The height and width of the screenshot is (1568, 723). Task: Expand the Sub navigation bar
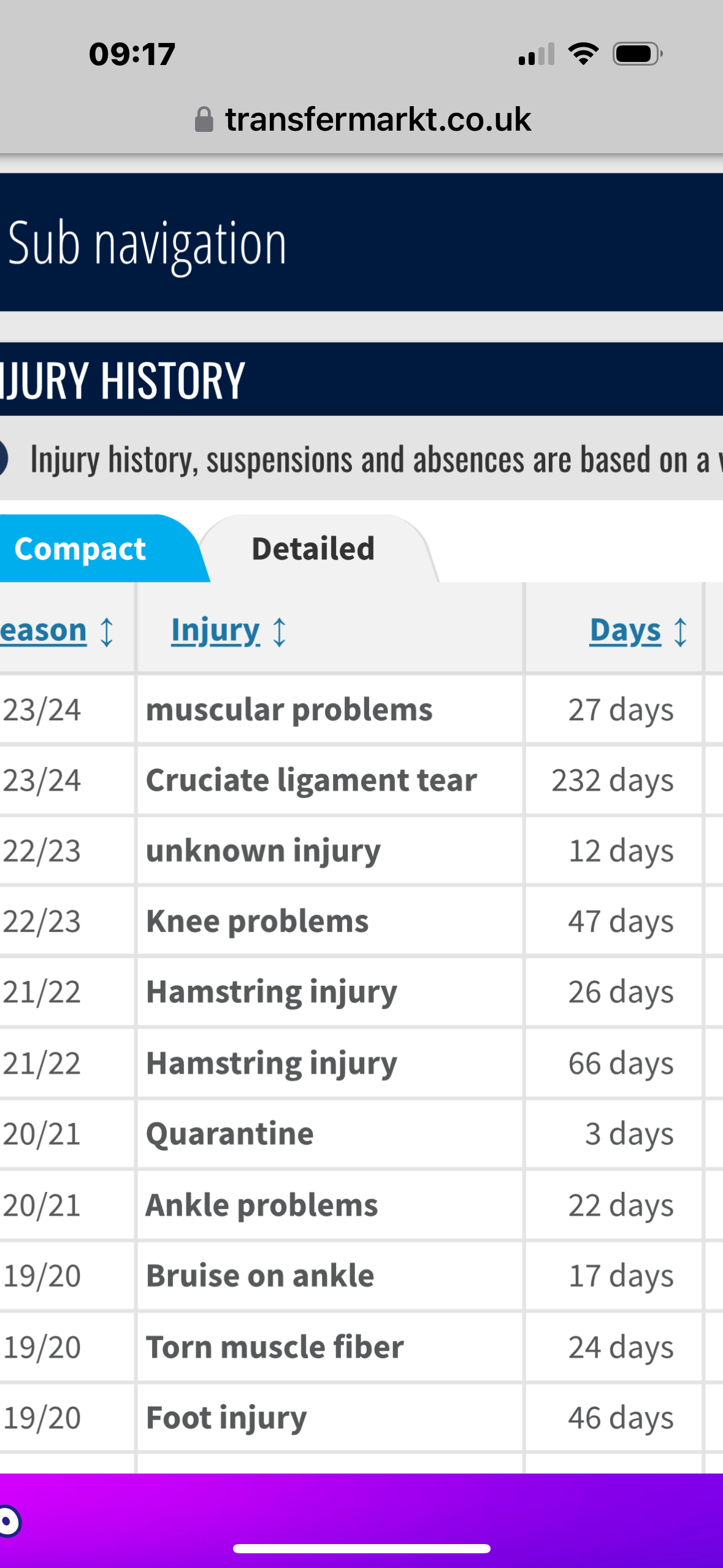tap(361, 242)
